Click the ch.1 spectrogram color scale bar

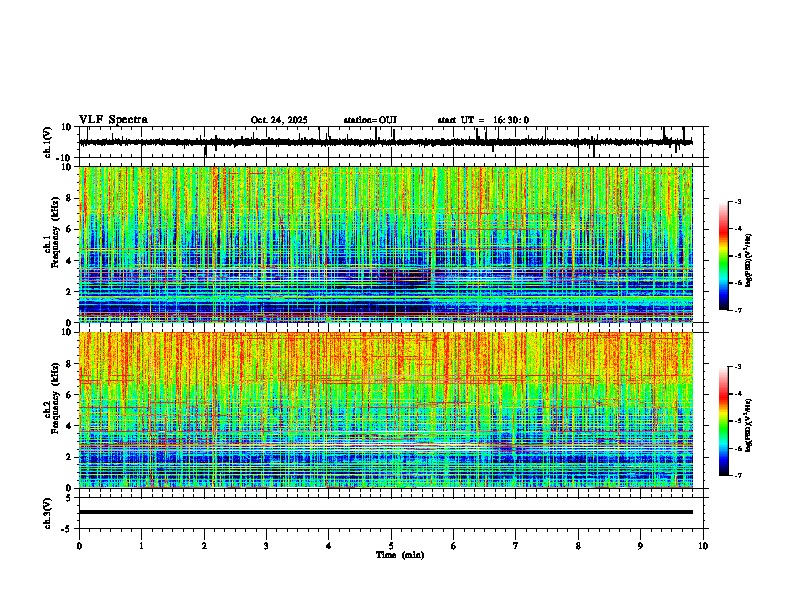click(x=723, y=256)
